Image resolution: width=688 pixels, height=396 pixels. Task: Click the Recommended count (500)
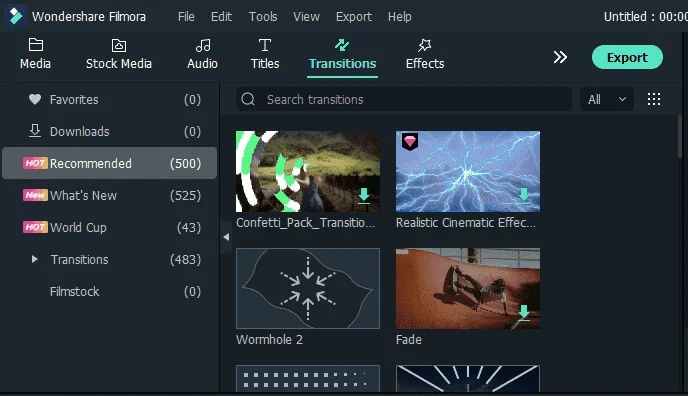(185, 164)
